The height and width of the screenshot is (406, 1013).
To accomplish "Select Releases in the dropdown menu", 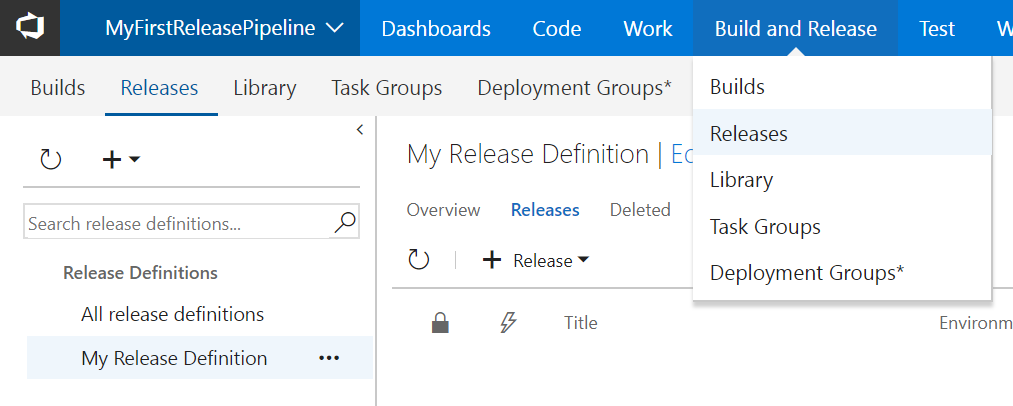I will [748, 133].
